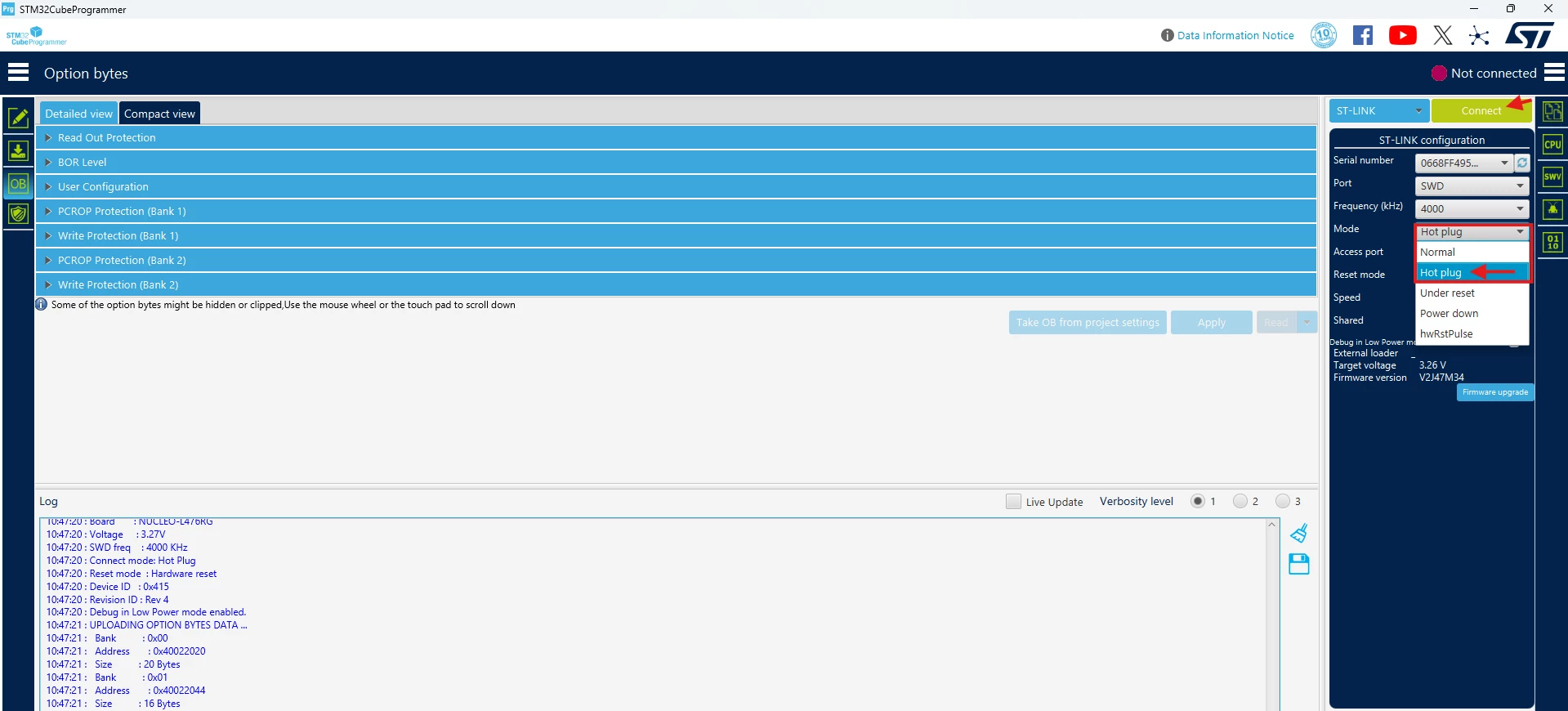Click the network community icon beside X
The image size is (1568, 711).
pyautogui.click(x=1479, y=35)
